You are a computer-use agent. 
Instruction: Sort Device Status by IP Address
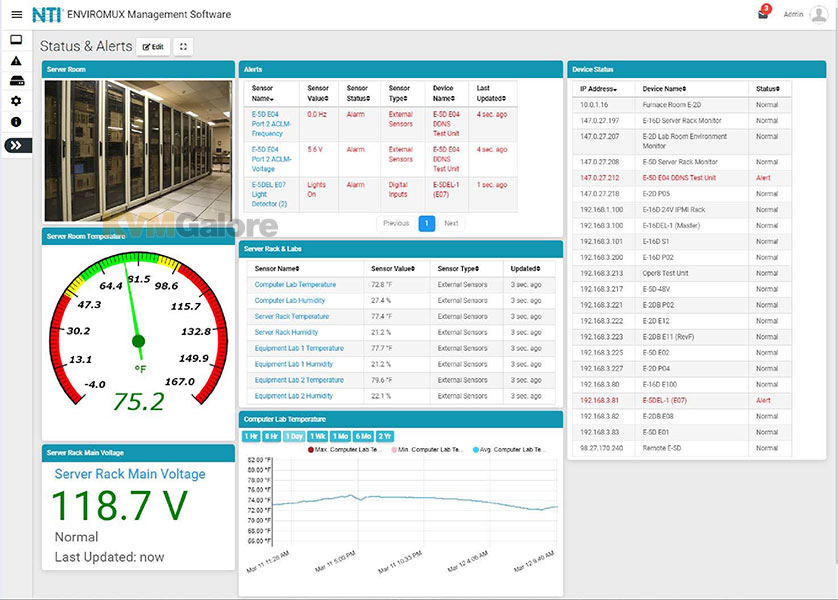tap(599, 89)
